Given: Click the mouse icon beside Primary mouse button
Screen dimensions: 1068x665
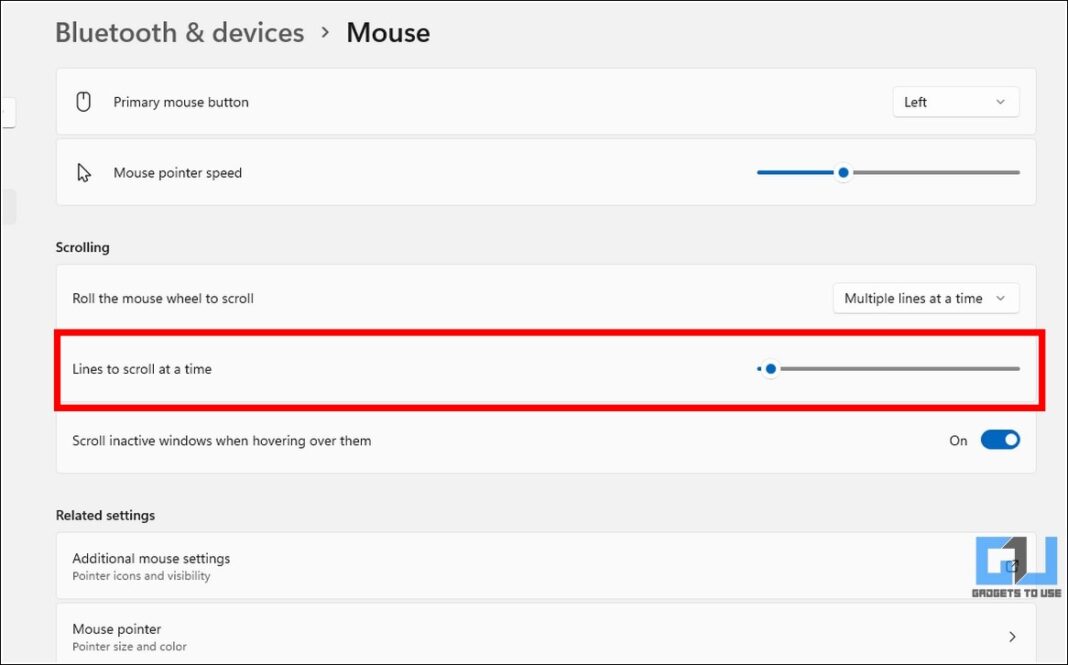Looking at the screenshot, I should (x=83, y=101).
